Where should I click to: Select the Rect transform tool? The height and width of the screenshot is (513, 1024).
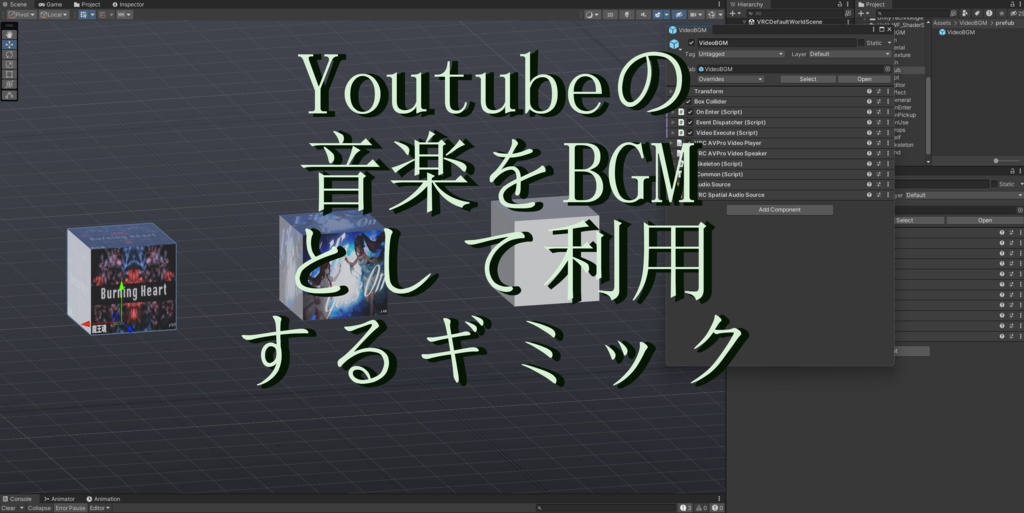coord(9,74)
